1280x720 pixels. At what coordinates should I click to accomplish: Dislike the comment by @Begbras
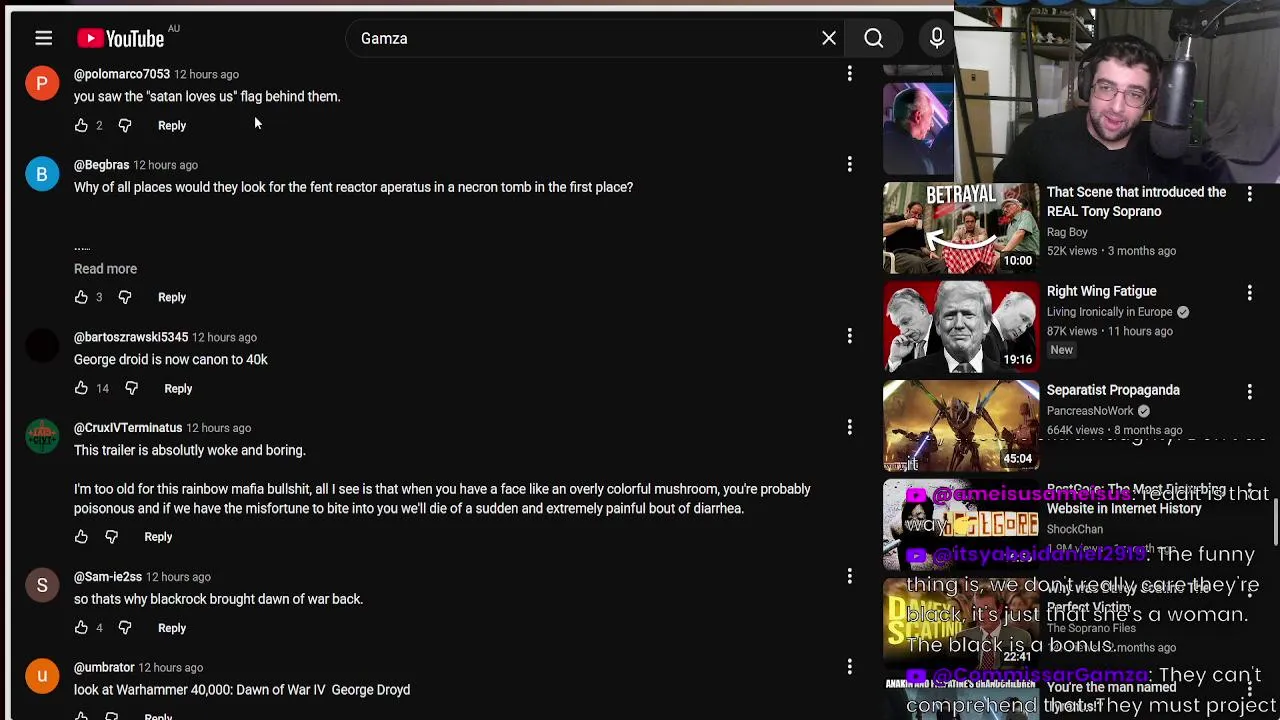125,297
